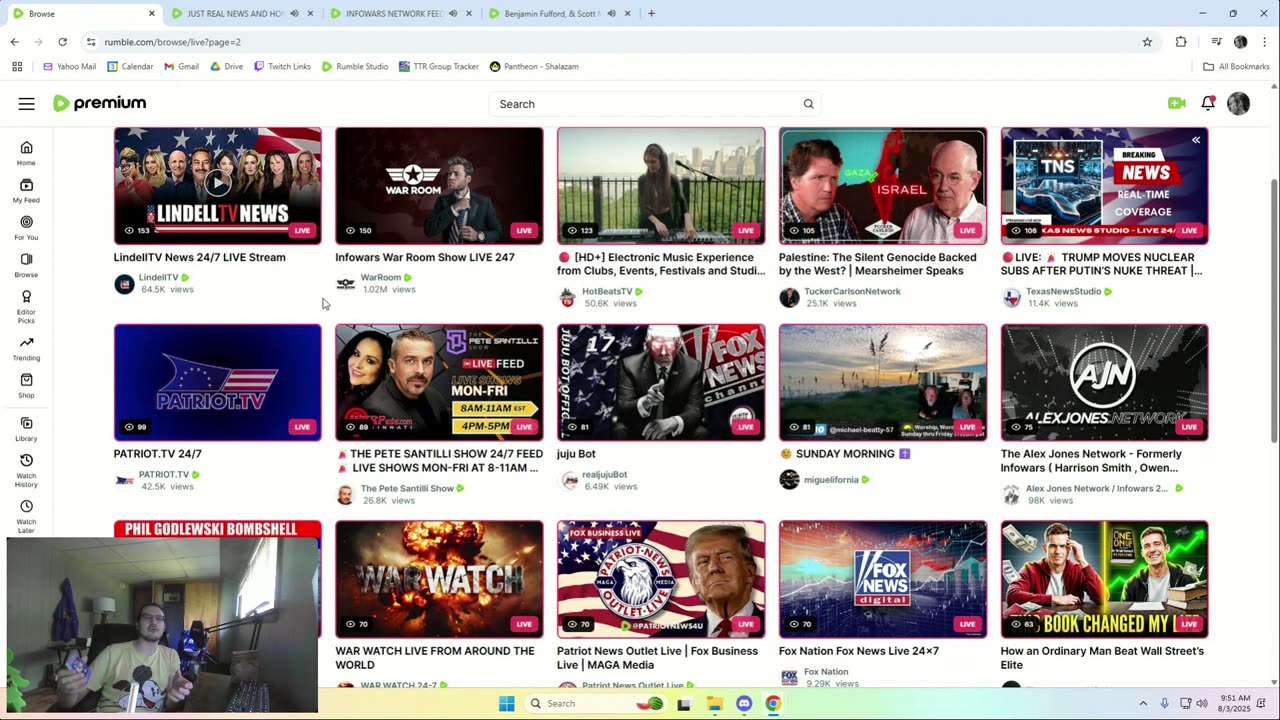Open the Yahoo Mail bookmark
This screenshot has width=1280, height=720.
pos(69,66)
